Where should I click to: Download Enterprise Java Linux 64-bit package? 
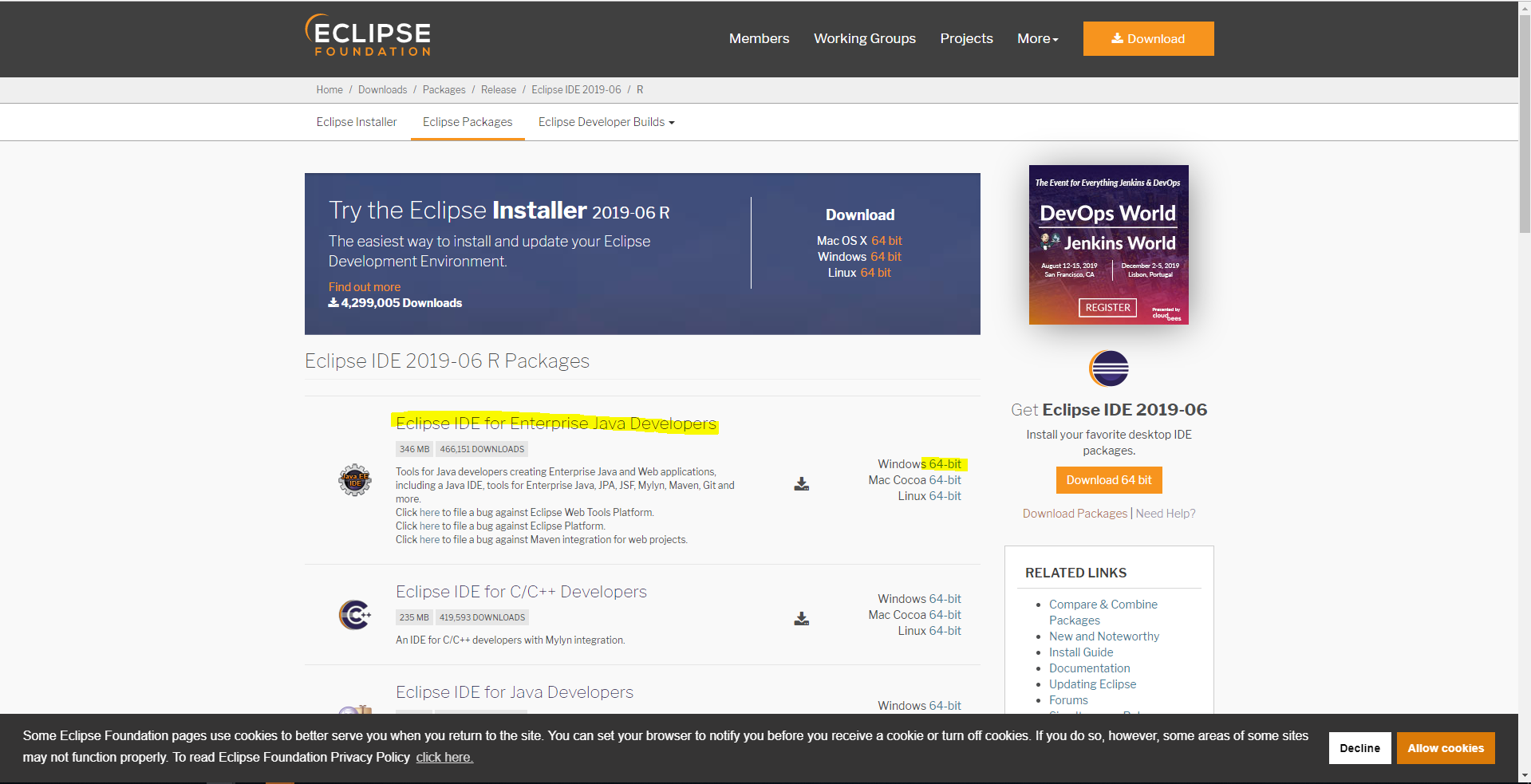[x=945, y=496]
